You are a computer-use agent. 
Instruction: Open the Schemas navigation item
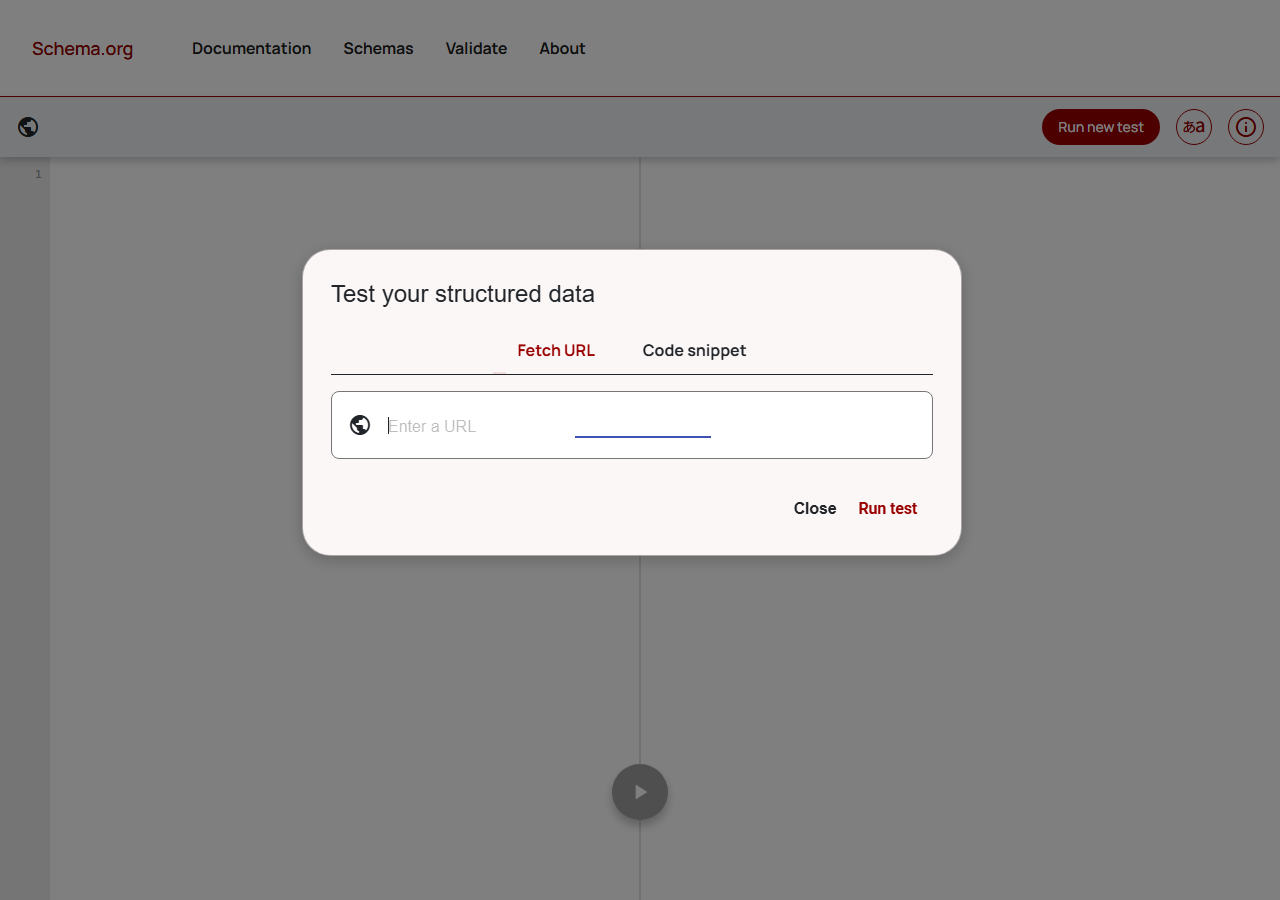[378, 48]
